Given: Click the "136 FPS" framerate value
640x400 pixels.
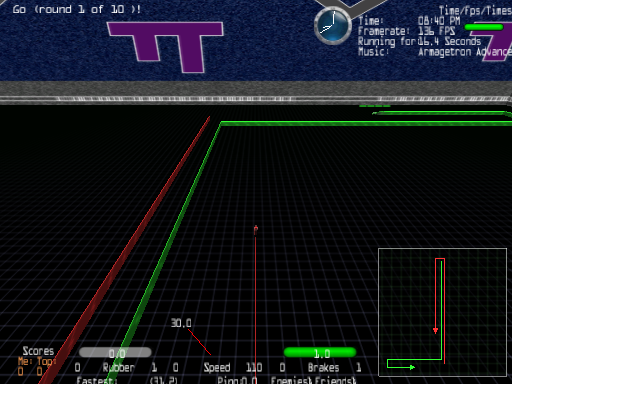Looking at the screenshot, I should (436, 31).
